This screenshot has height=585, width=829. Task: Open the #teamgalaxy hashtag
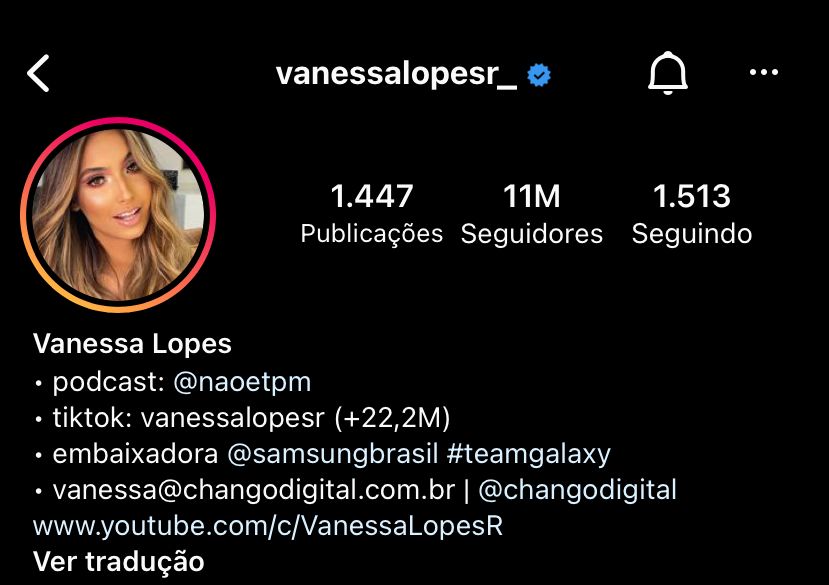pos(529,454)
